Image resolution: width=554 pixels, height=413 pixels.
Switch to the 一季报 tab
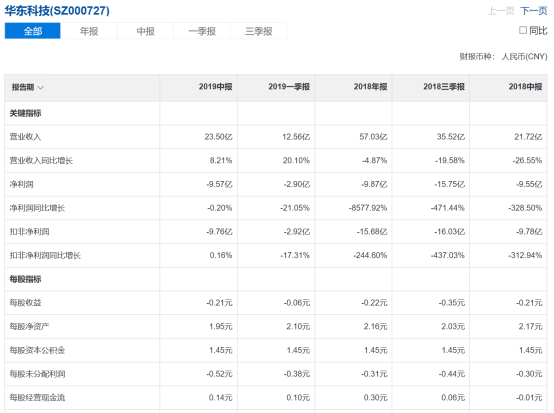point(202,31)
